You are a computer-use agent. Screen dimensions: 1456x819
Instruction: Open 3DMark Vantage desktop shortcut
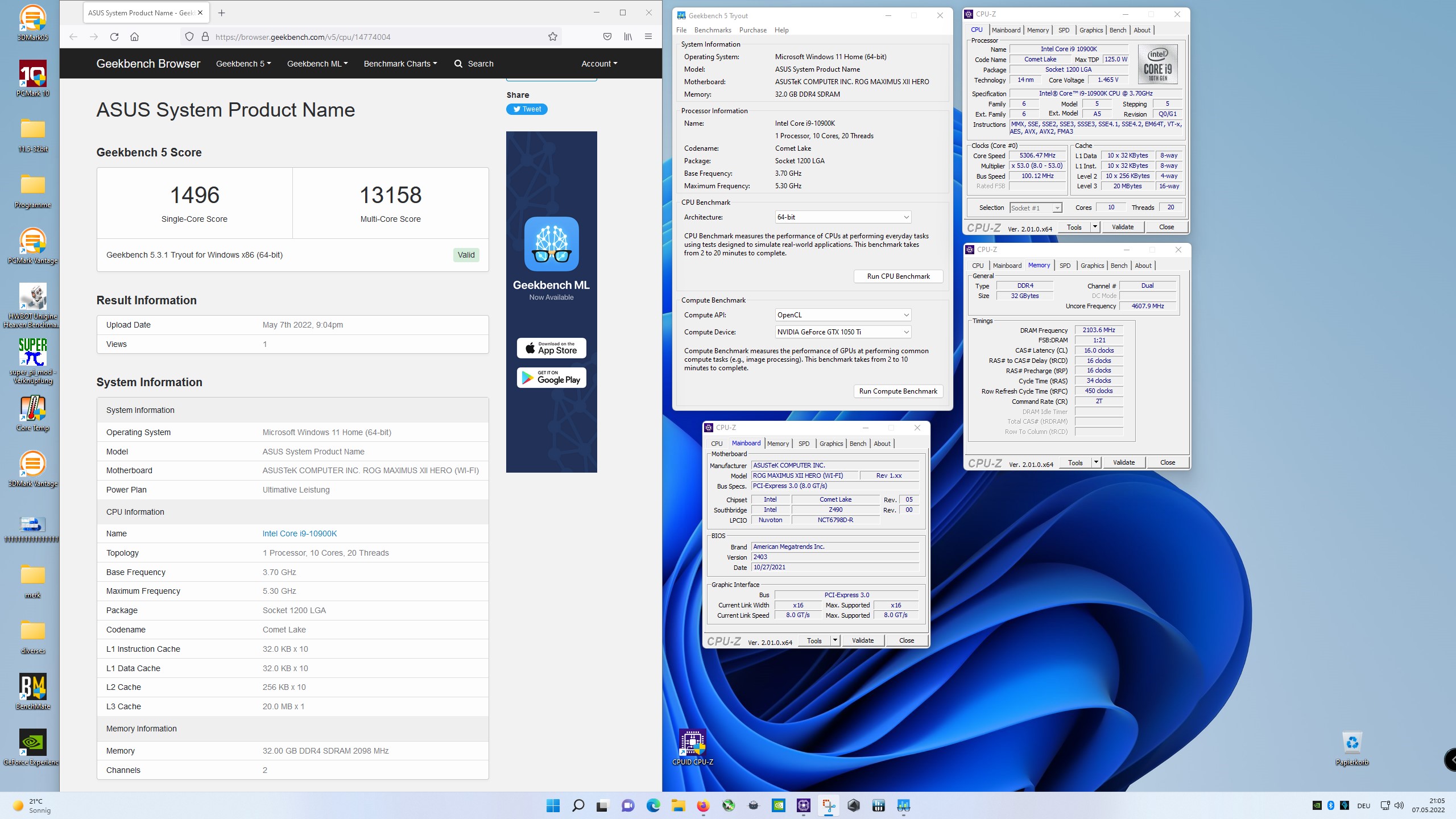pyautogui.click(x=32, y=469)
